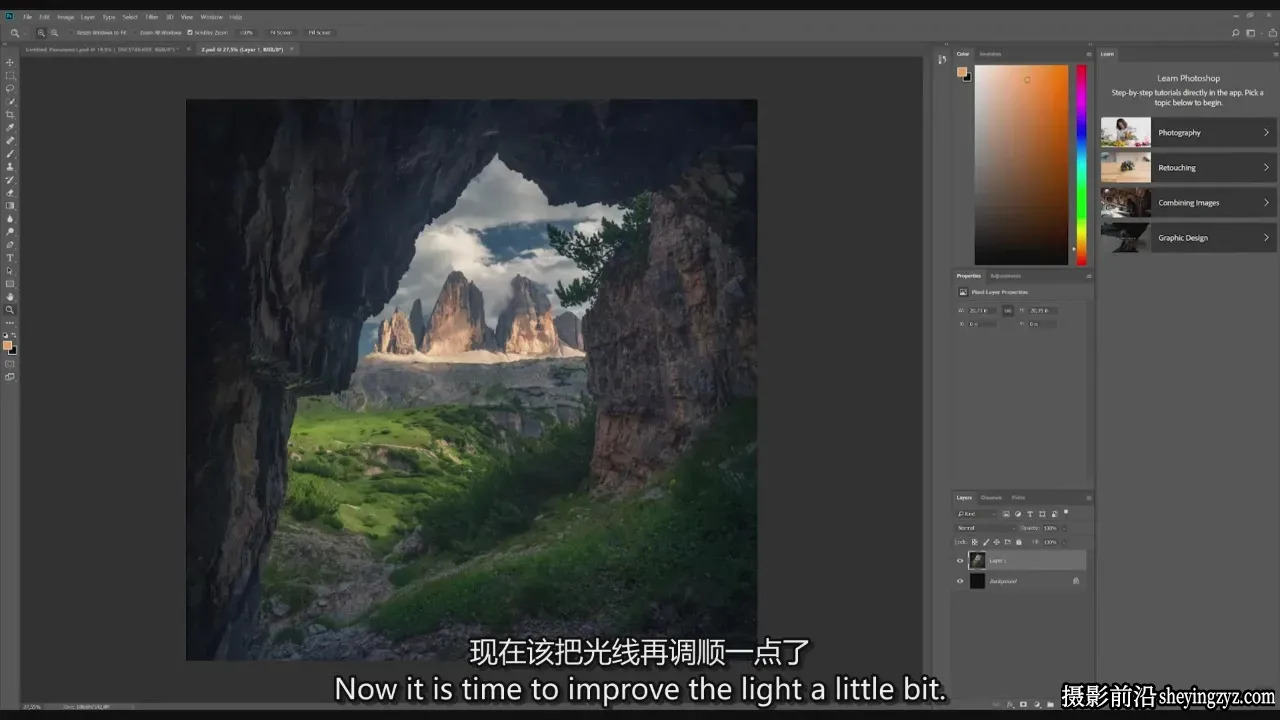1280x720 pixels.
Task: Toggle layer filtering on/off switch
Action: pyautogui.click(x=1066, y=512)
